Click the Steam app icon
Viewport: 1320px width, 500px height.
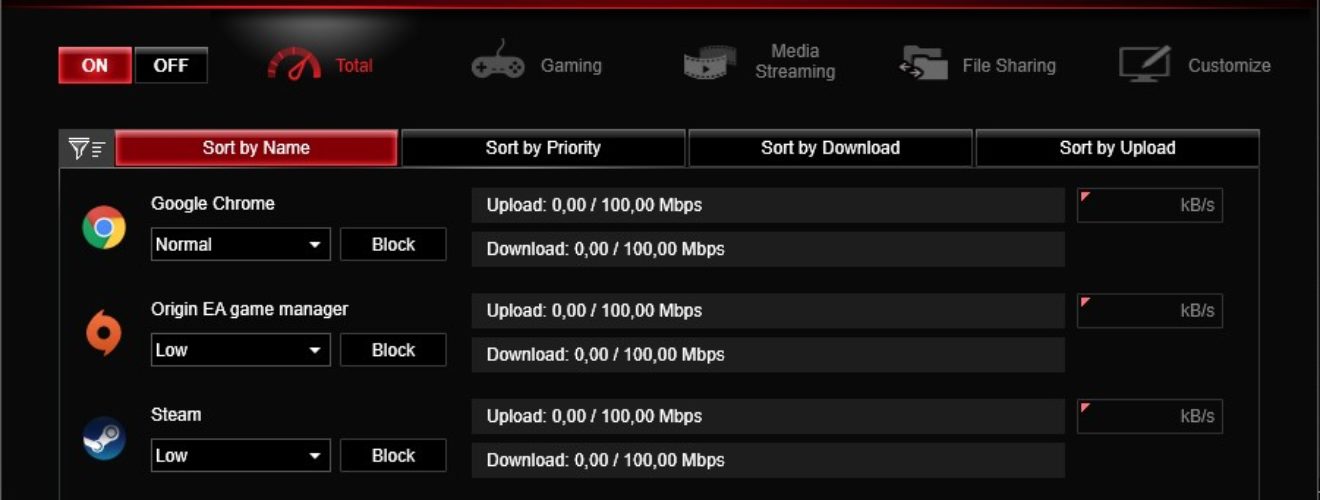pyautogui.click(x=104, y=438)
